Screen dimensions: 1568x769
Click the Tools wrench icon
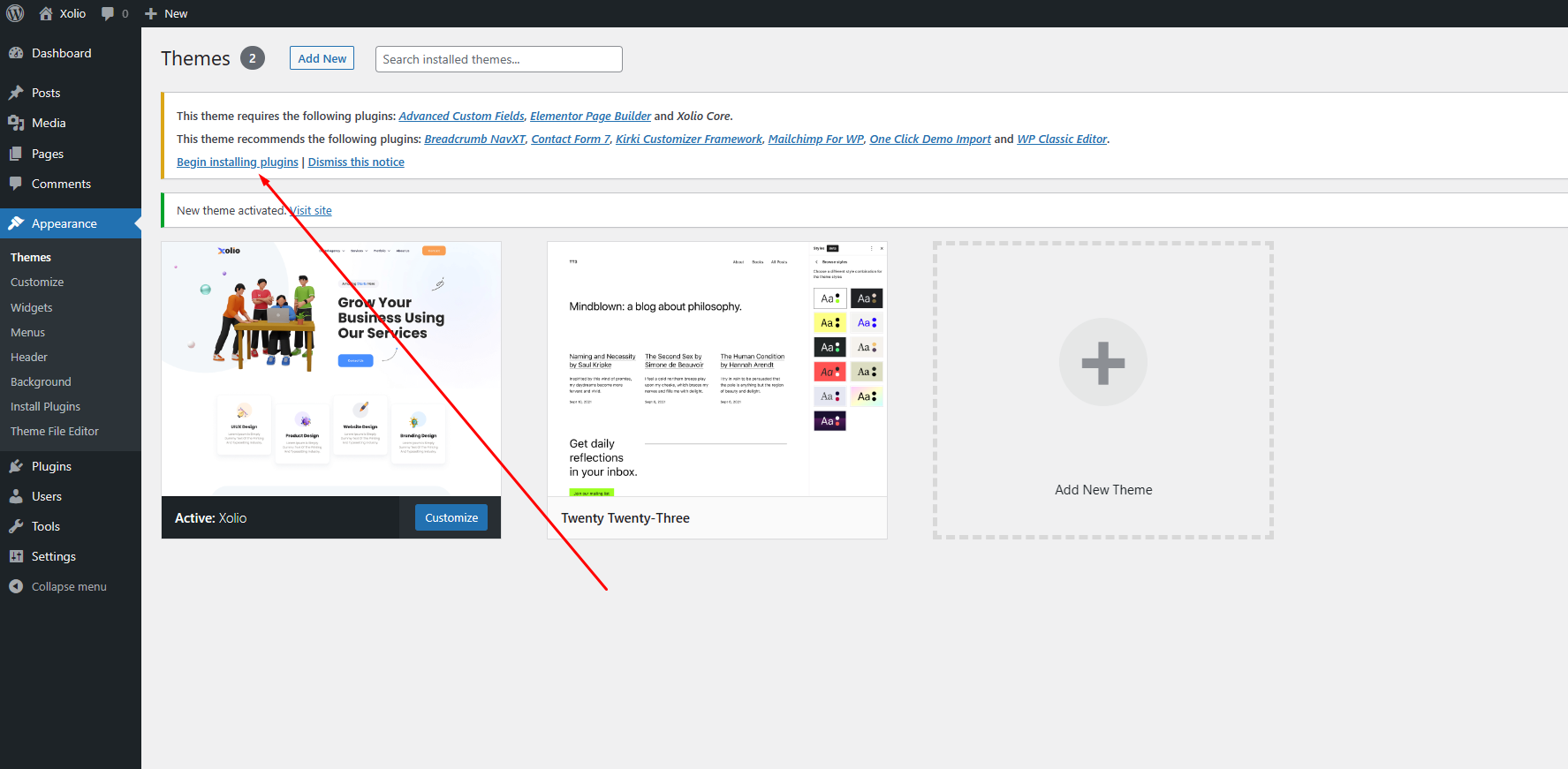point(16,526)
